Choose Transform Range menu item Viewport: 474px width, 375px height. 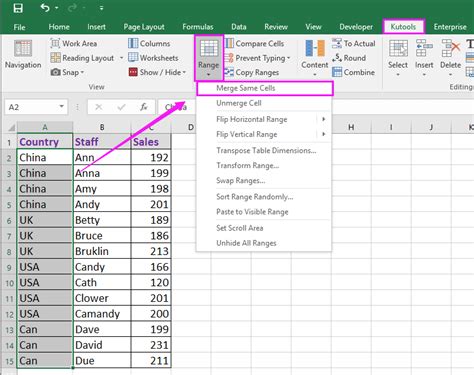pyautogui.click(x=264, y=165)
